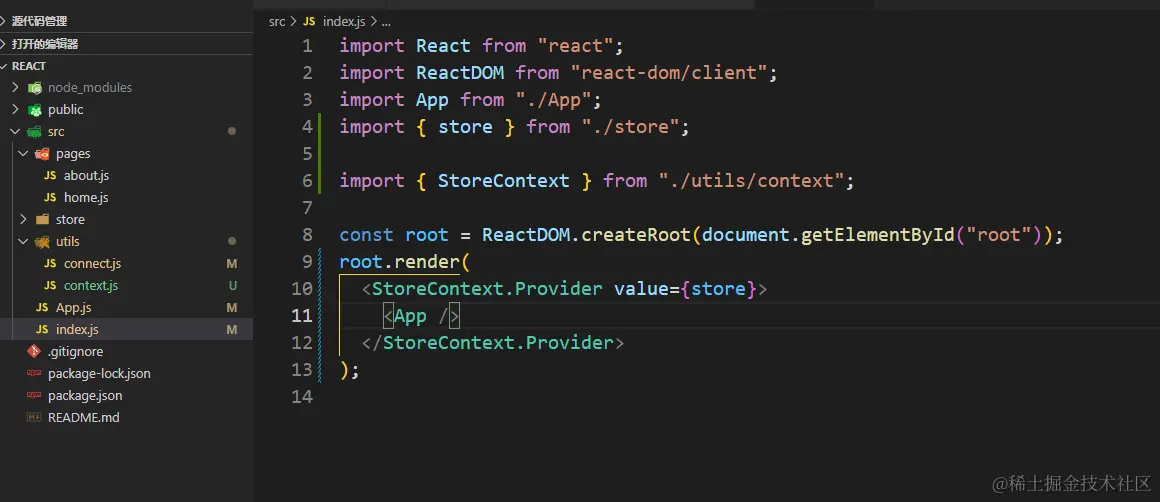The image size is (1160, 502).
Task: Click line number 1 in the gutter
Action: point(307,46)
